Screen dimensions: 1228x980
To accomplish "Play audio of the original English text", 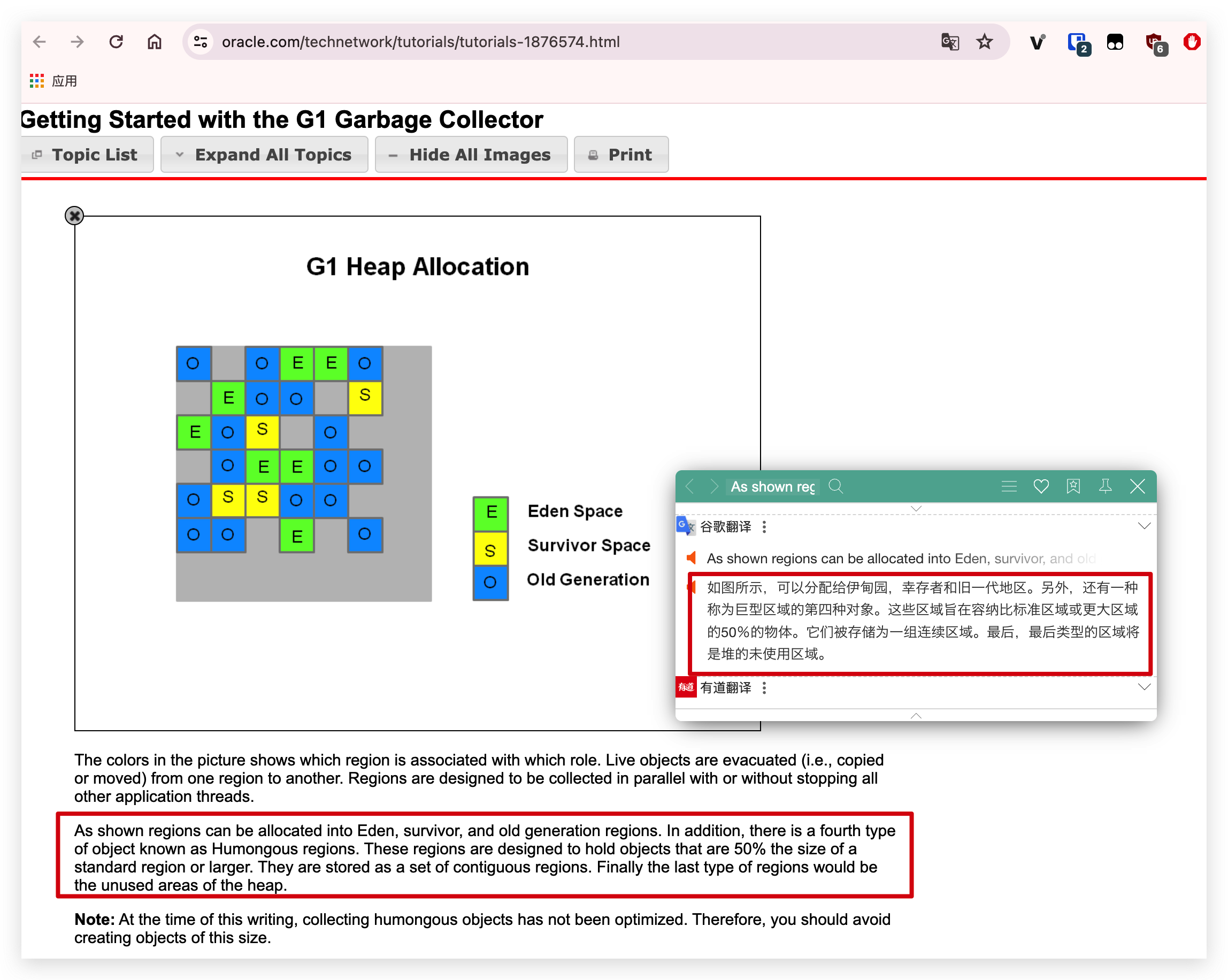I will (x=692, y=558).
